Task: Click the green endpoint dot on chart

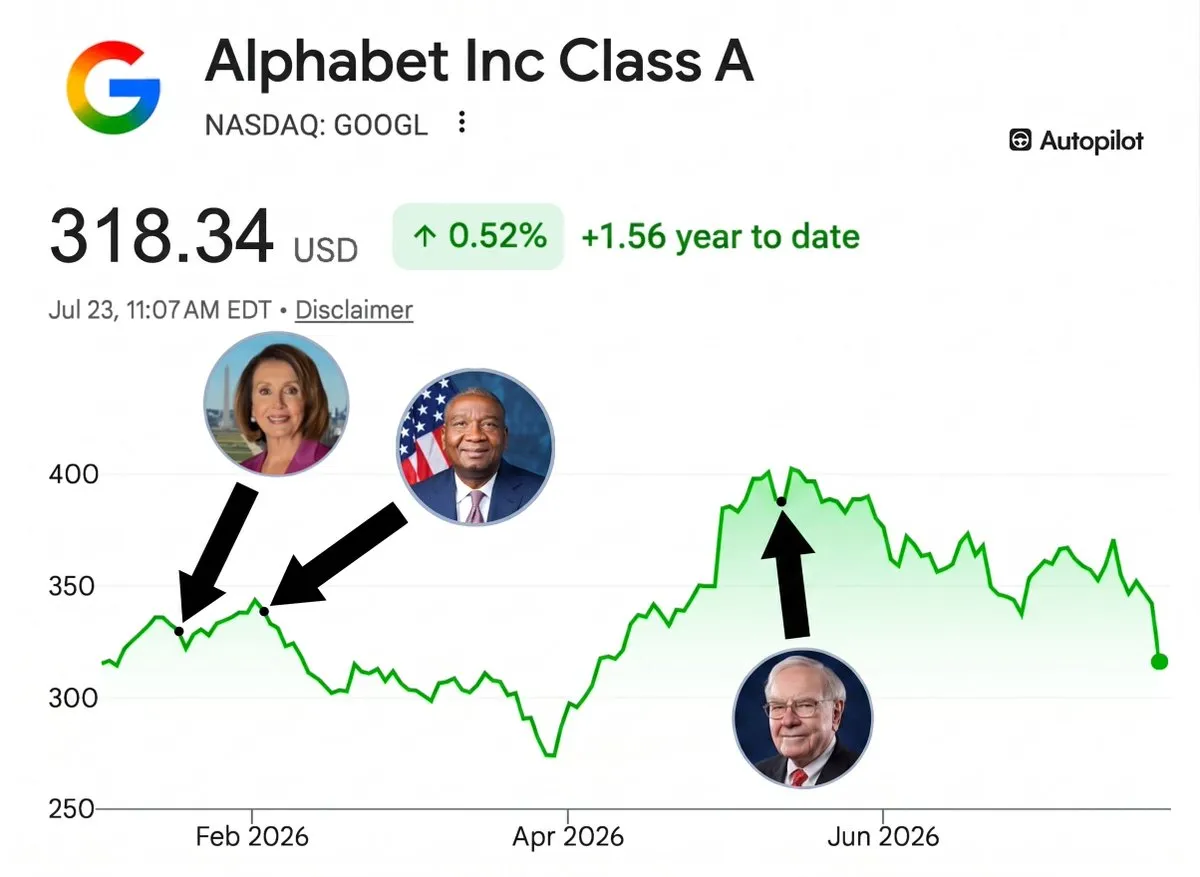Action: click(x=1159, y=661)
